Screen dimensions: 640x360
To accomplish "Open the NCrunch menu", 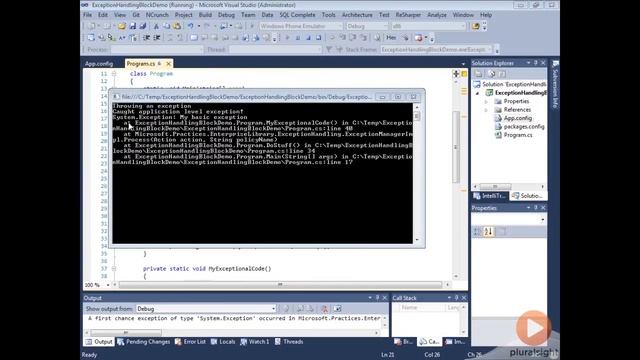I will tap(157, 15).
